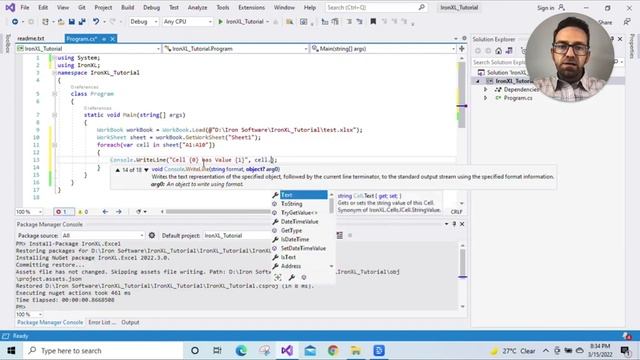Click the warning count indicator showing 0
Screen dimensions: 640x360
click(83, 211)
